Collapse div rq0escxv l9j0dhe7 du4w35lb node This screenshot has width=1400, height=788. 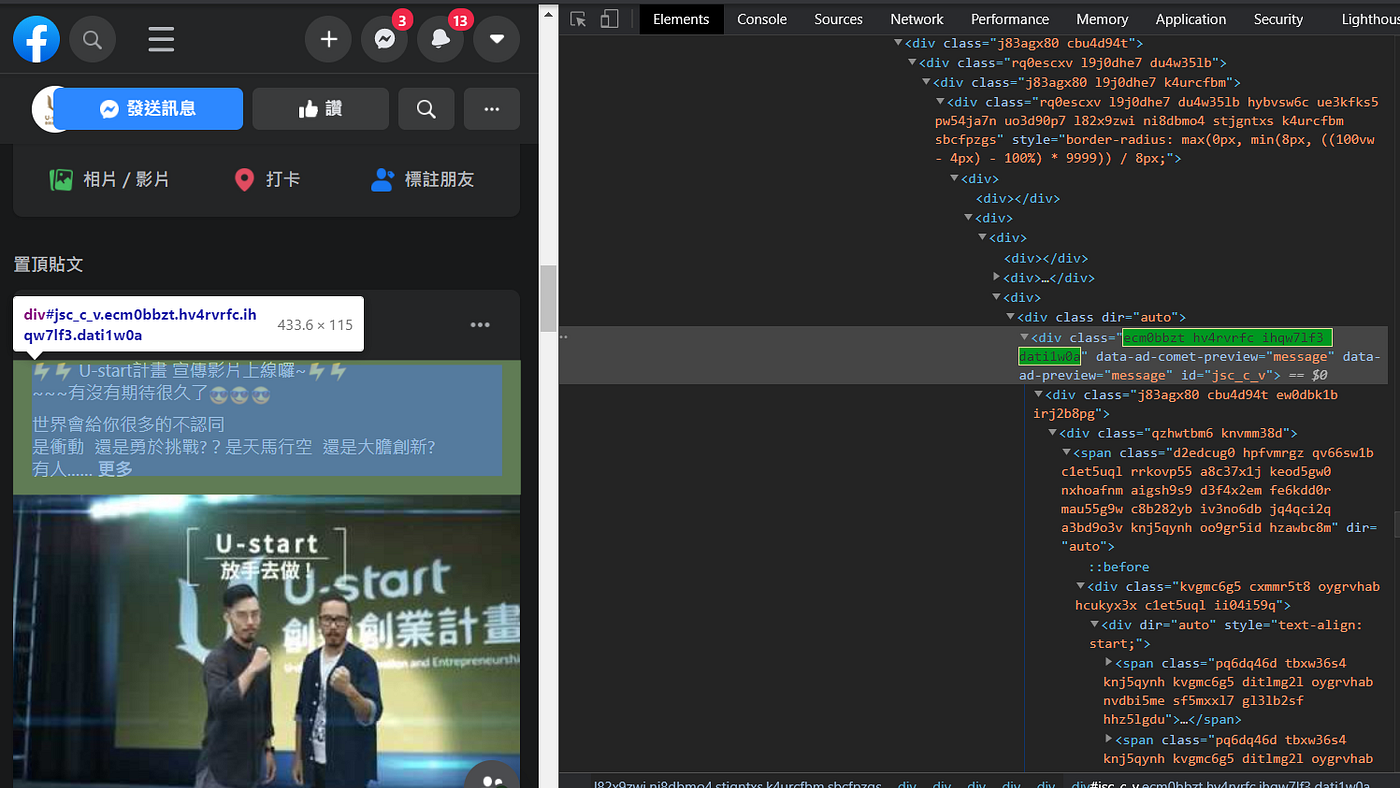pos(912,62)
